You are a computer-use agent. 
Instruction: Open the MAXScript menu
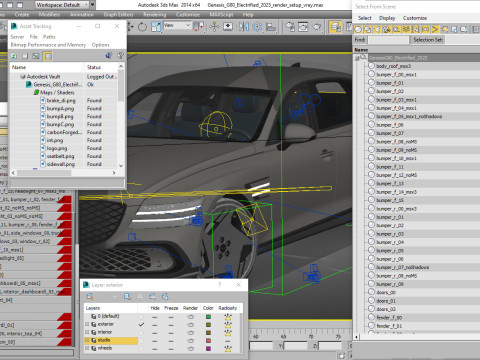click(x=222, y=15)
